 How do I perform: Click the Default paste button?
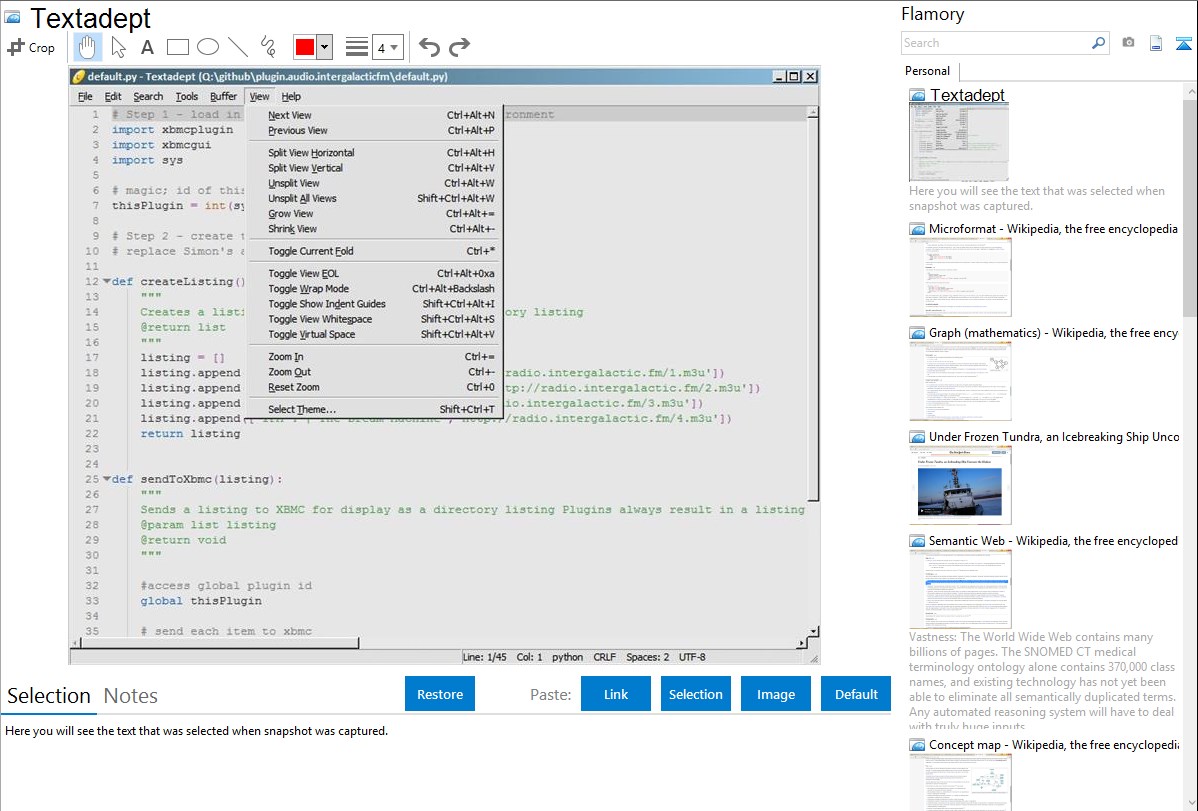coord(856,694)
